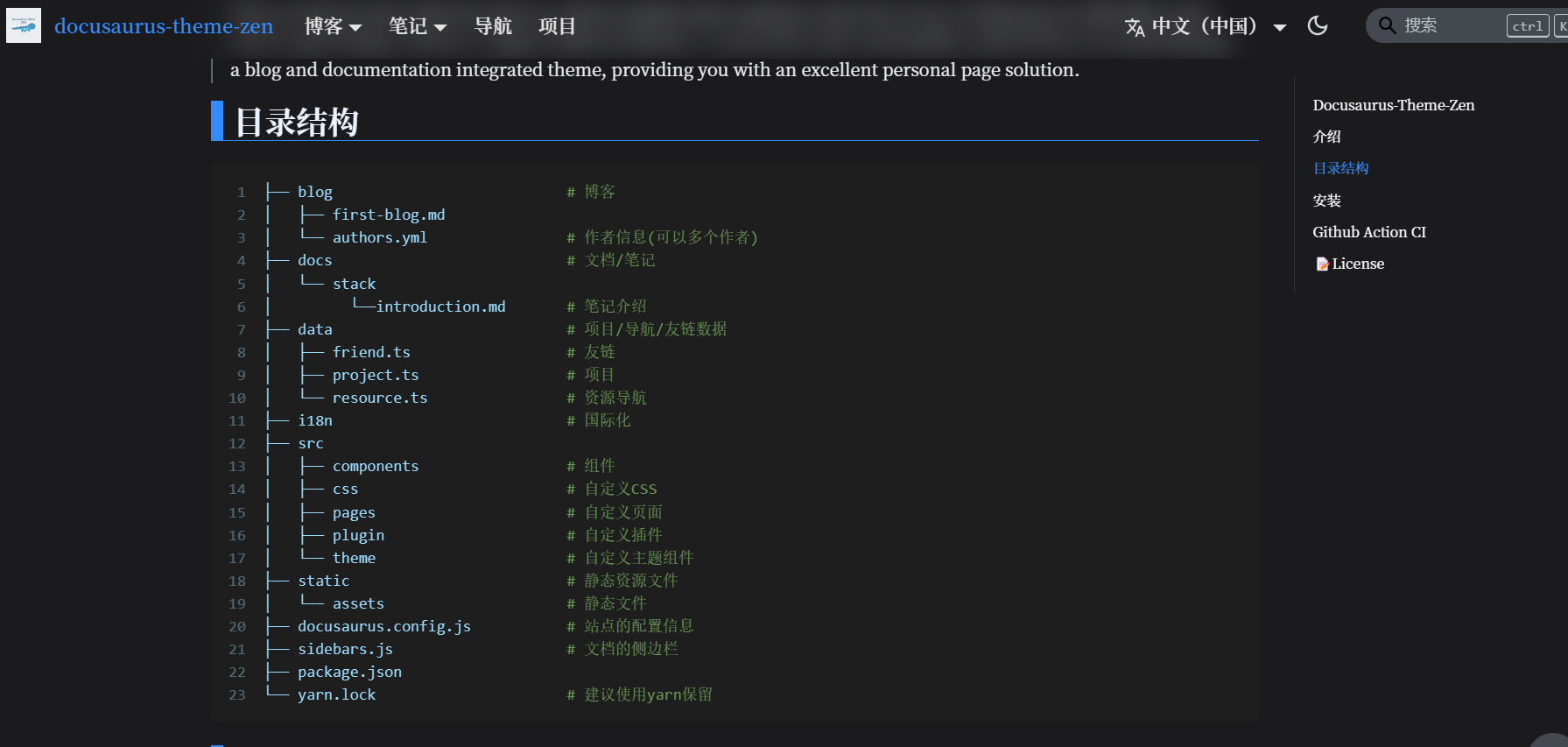Click project.ts in directory tree
1568x747 pixels.
(376, 375)
